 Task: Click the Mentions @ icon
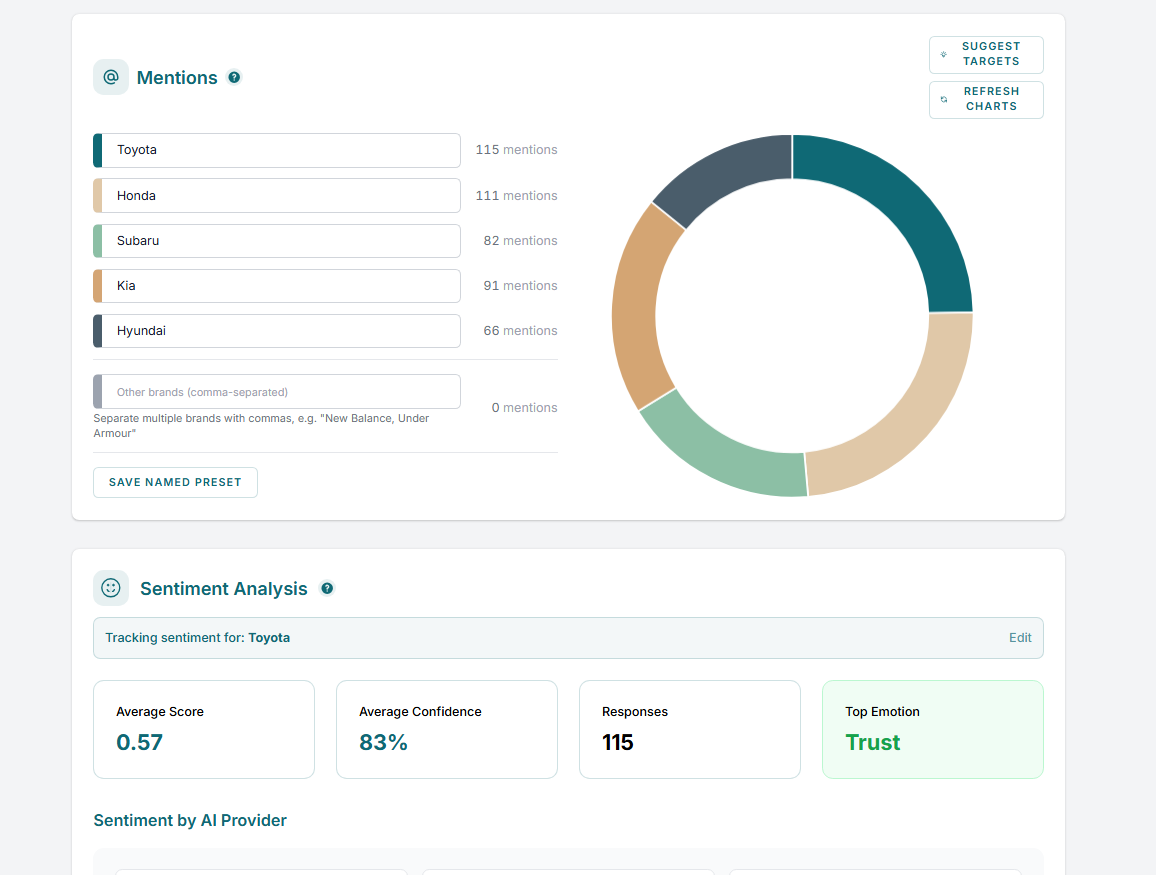pos(111,77)
